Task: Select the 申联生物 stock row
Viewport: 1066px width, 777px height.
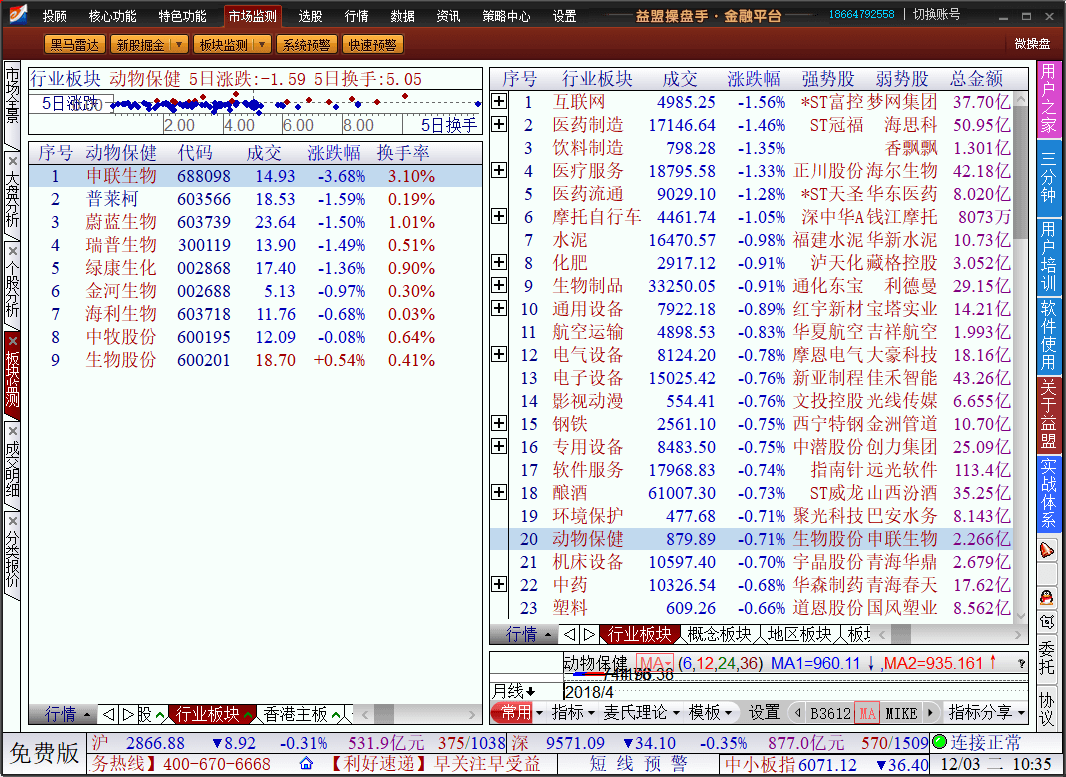Action: pos(255,176)
